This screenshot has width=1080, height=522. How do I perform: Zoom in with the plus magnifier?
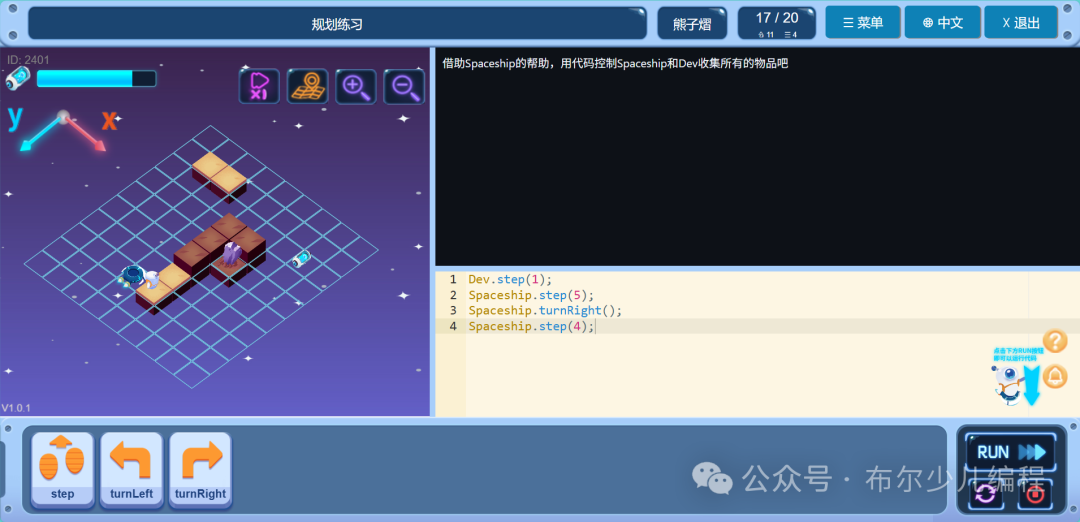pos(355,86)
